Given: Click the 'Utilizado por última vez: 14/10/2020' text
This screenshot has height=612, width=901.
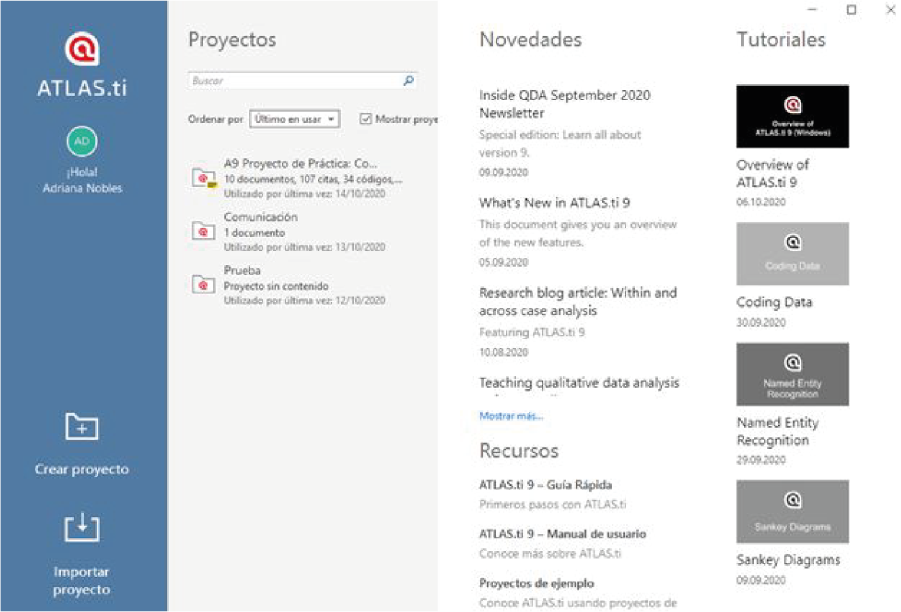Looking at the screenshot, I should (x=305, y=194).
